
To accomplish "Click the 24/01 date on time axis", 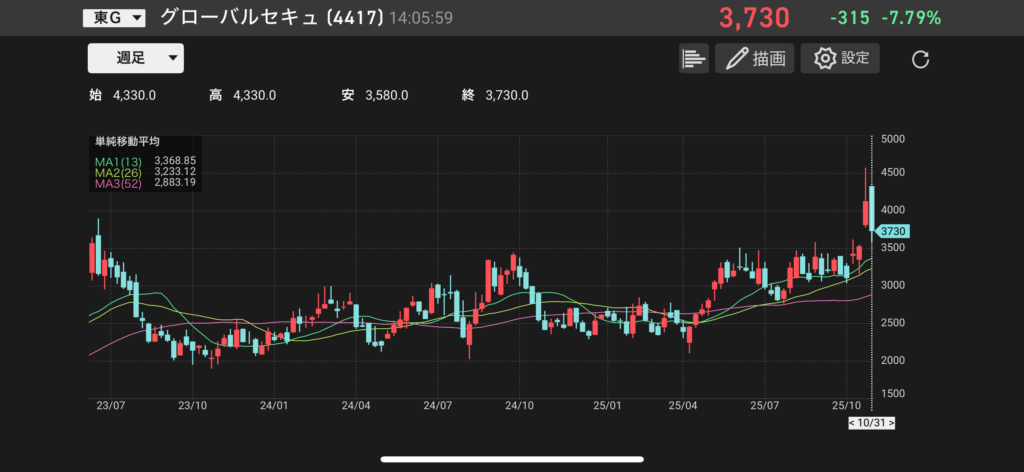I will pyautogui.click(x=273, y=406).
